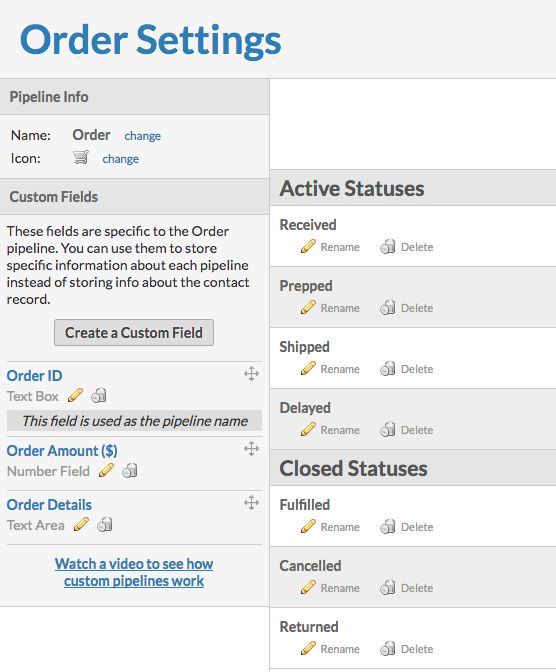Edit the Order Details field with pencil icon
The height and width of the screenshot is (672, 556).
click(x=81, y=525)
